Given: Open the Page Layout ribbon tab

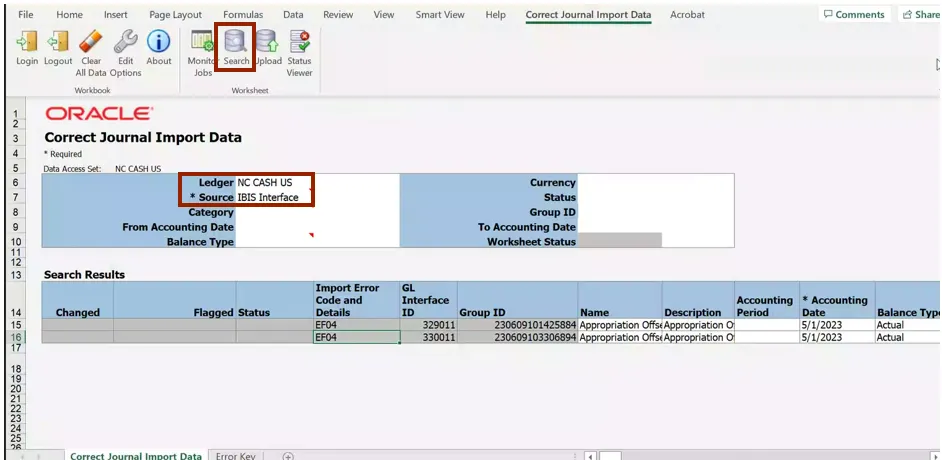Looking at the screenshot, I should point(175,15).
